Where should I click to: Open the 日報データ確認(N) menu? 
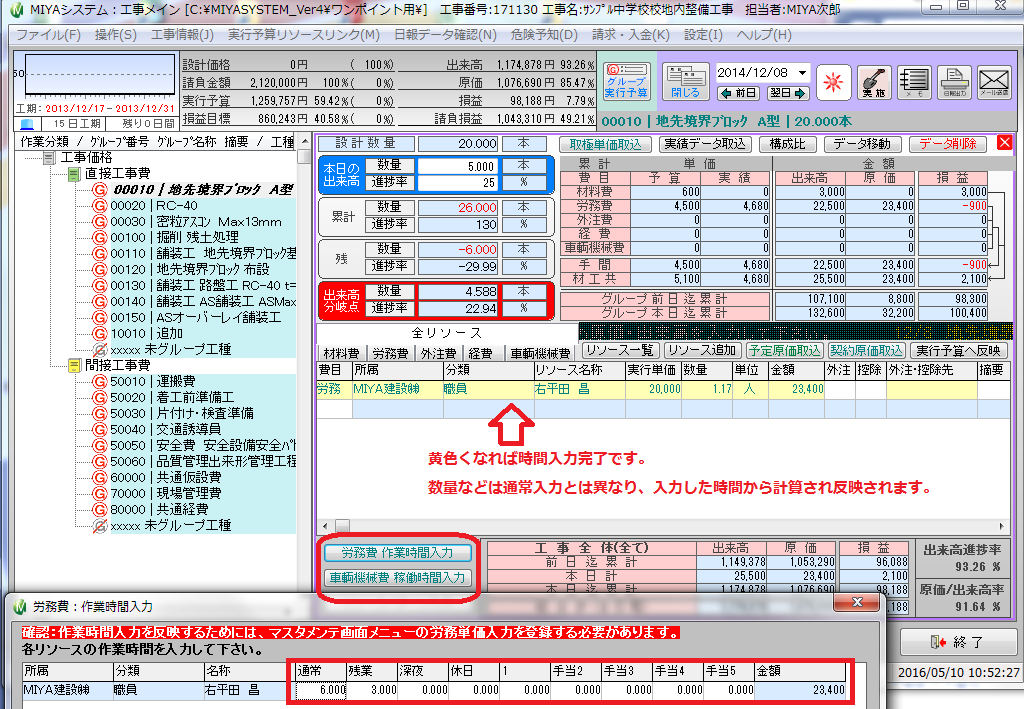click(x=445, y=35)
